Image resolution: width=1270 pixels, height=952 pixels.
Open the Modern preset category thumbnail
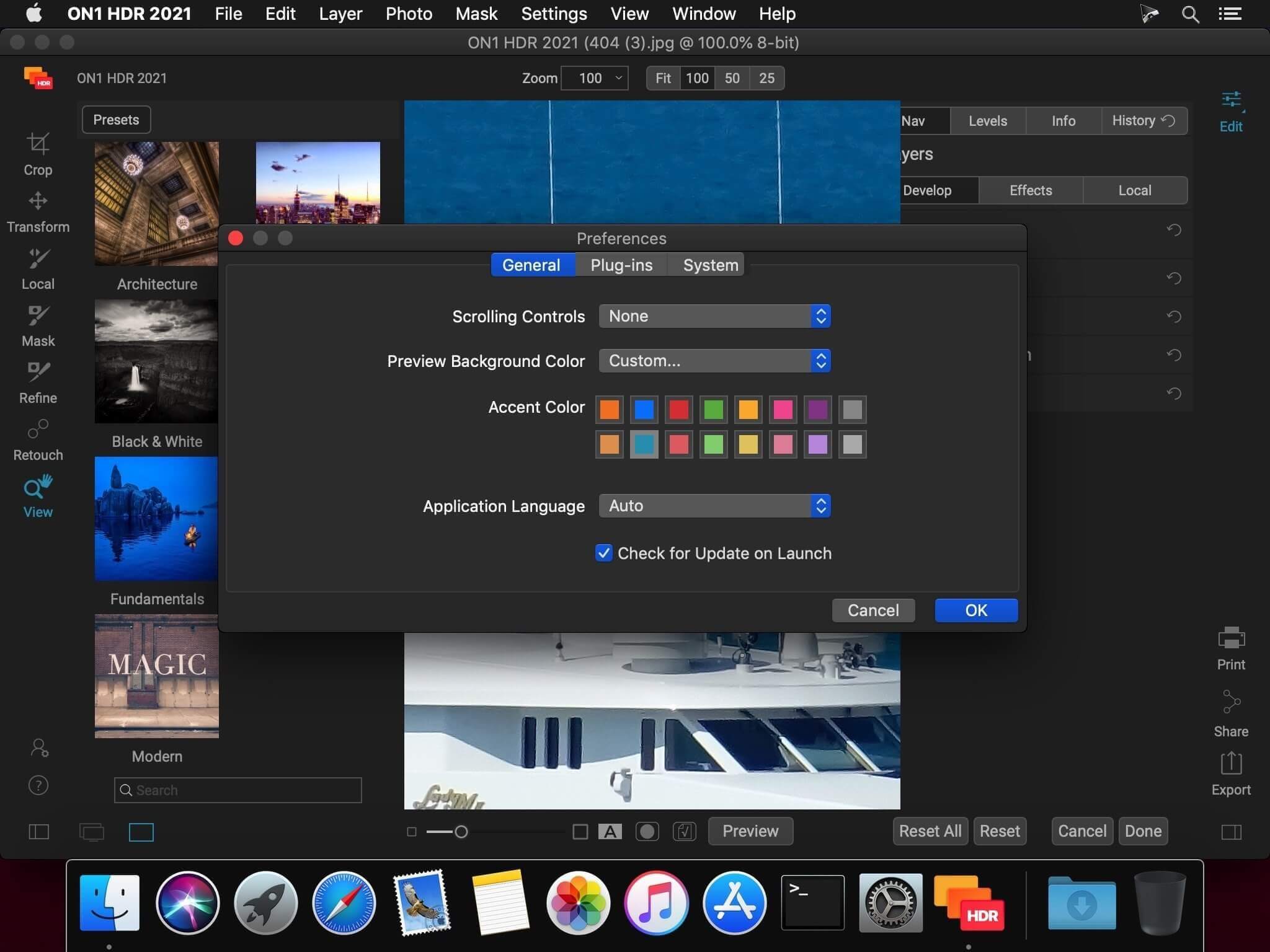(x=156, y=676)
